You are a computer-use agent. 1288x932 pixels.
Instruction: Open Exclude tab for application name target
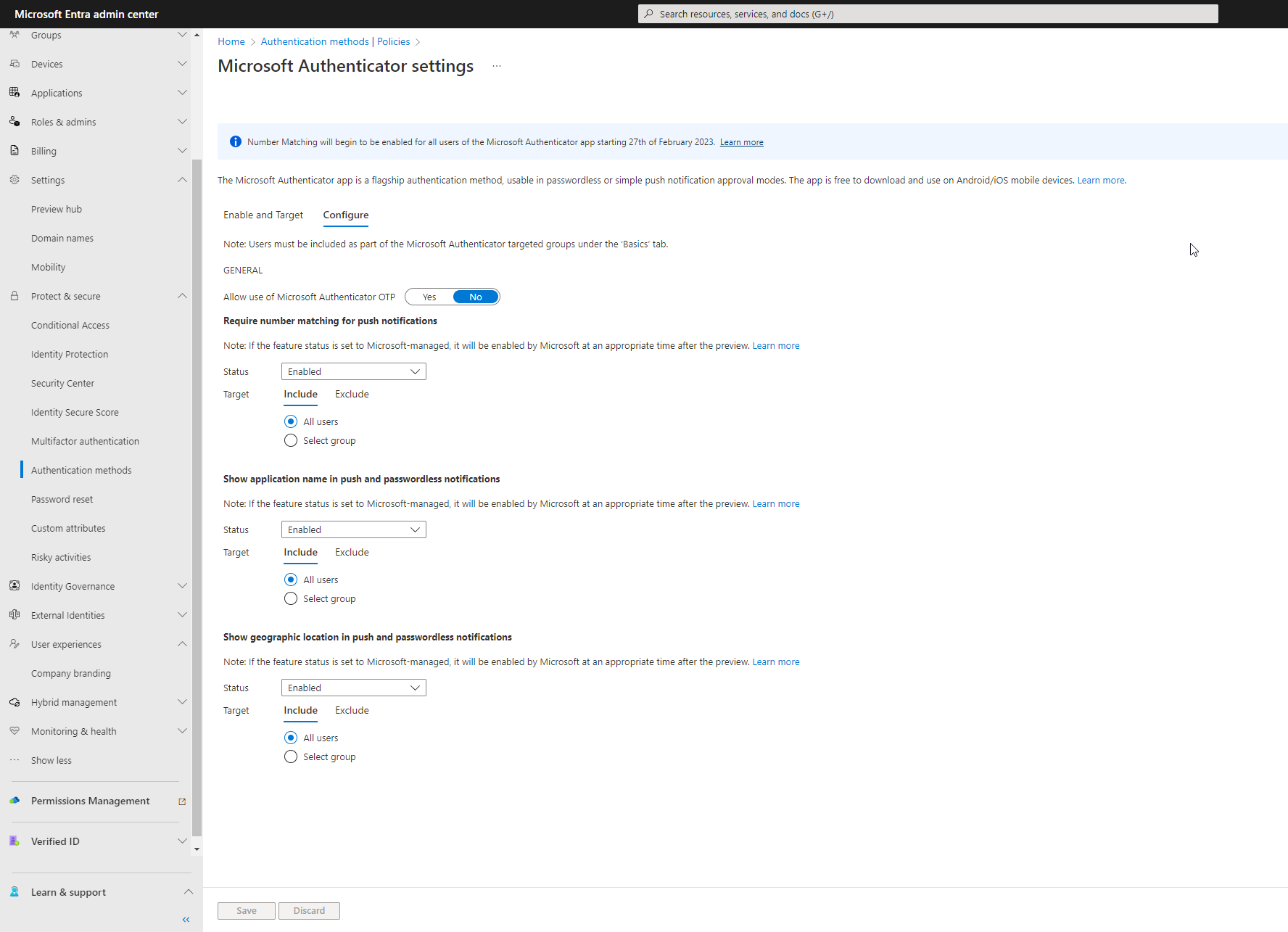pos(352,552)
